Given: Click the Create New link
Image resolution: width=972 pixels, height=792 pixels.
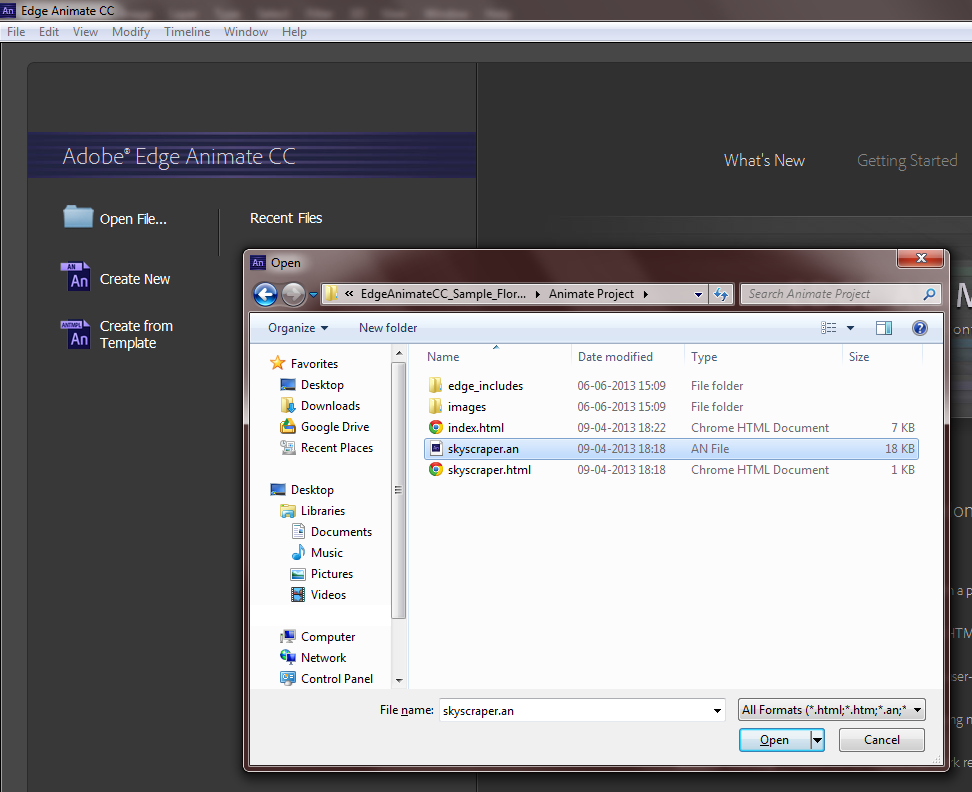Looking at the screenshot, I should (135, 279).
